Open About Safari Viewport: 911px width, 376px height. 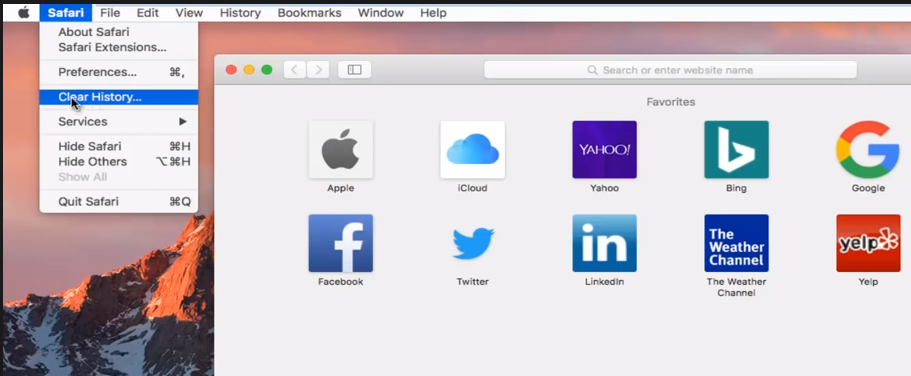(x=119, y=32)
